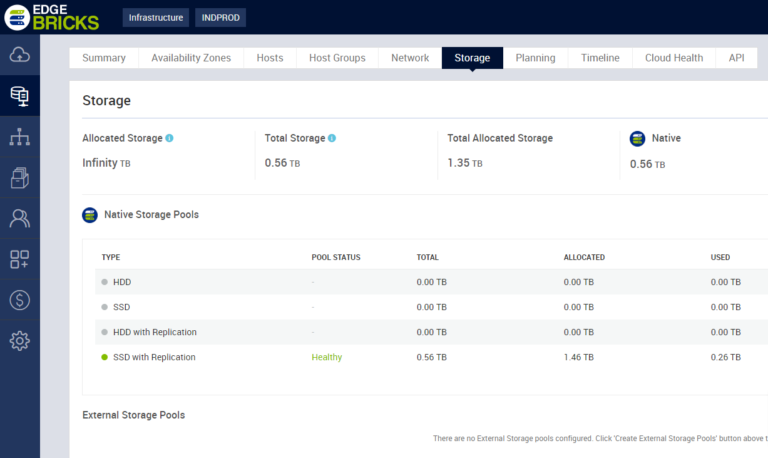Select the Cloud Health tab

pos(674,58)
